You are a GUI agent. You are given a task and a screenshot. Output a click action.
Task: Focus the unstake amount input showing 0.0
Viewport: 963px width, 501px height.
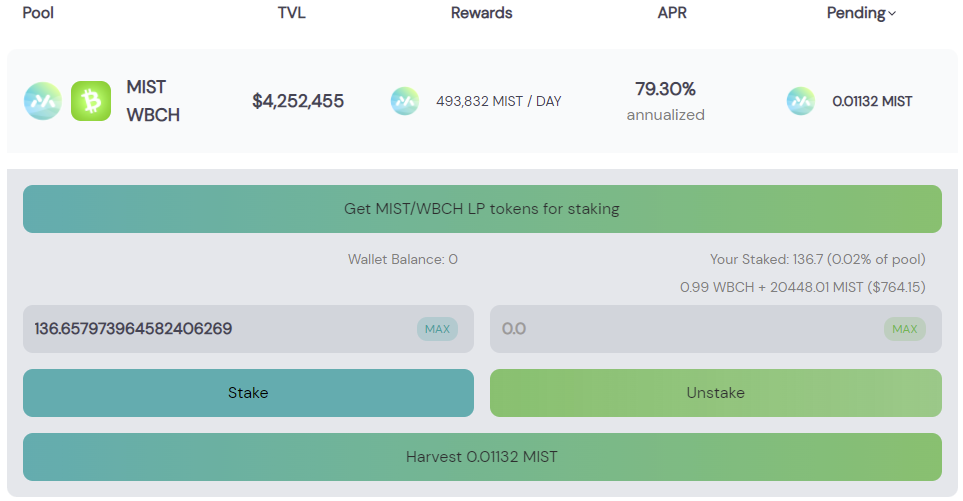tap(715, 329)
